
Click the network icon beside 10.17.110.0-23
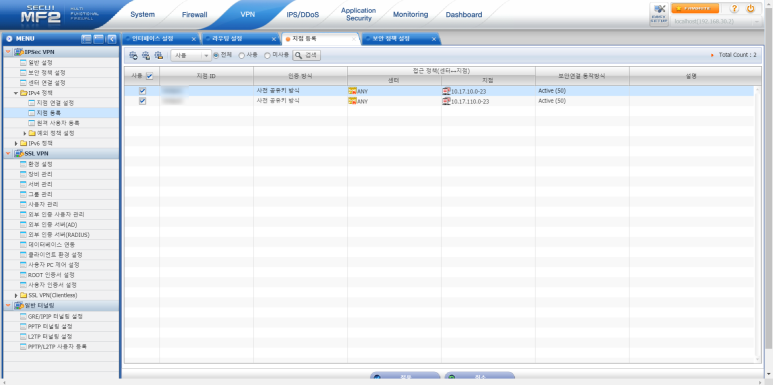point(446,101)
